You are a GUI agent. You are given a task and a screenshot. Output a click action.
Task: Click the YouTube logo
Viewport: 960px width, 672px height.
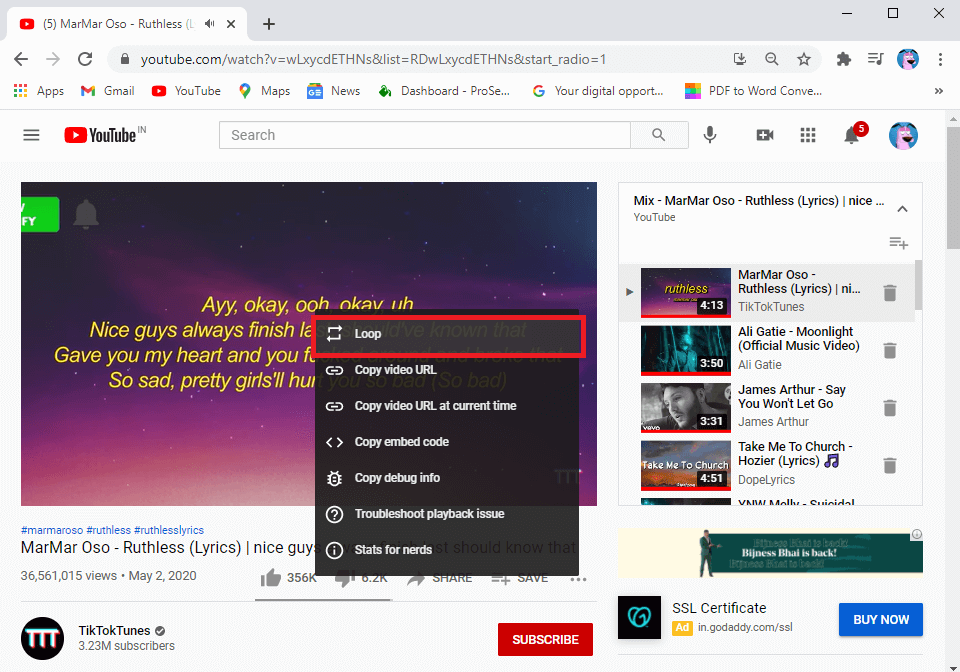[x=98, y=134]
